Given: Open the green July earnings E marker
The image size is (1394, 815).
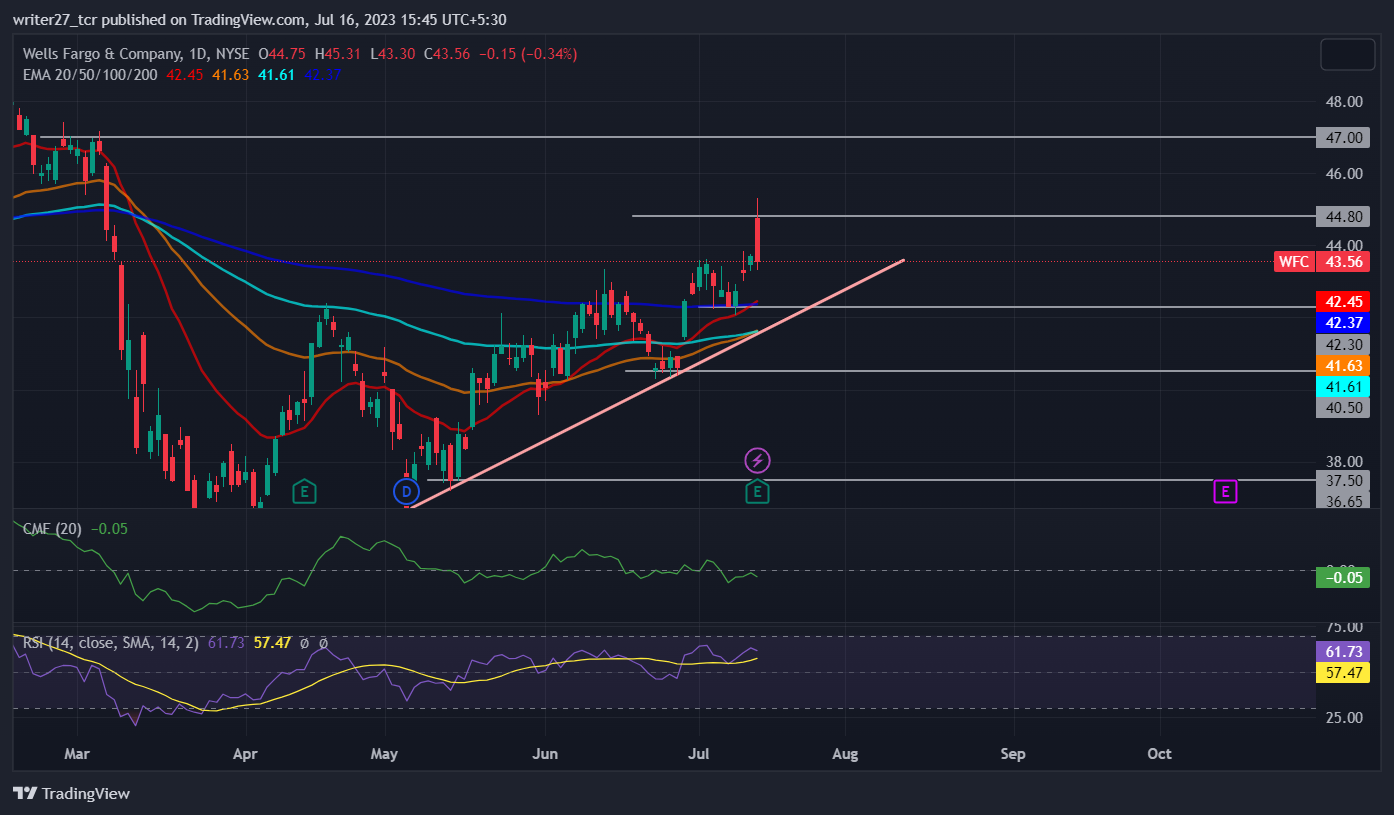Looking at the screenshot, I should [x=758, y=491].
